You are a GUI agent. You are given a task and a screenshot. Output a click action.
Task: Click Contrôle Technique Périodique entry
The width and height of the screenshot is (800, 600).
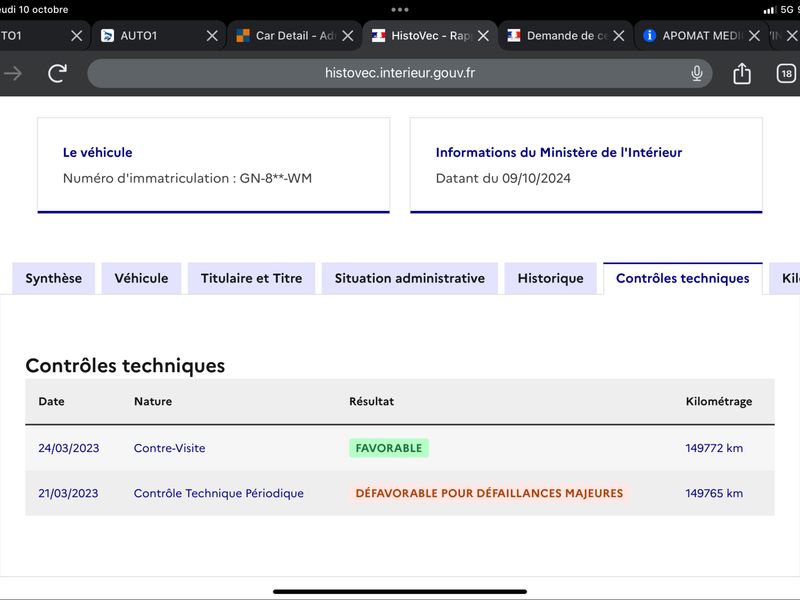coord(218,493)
